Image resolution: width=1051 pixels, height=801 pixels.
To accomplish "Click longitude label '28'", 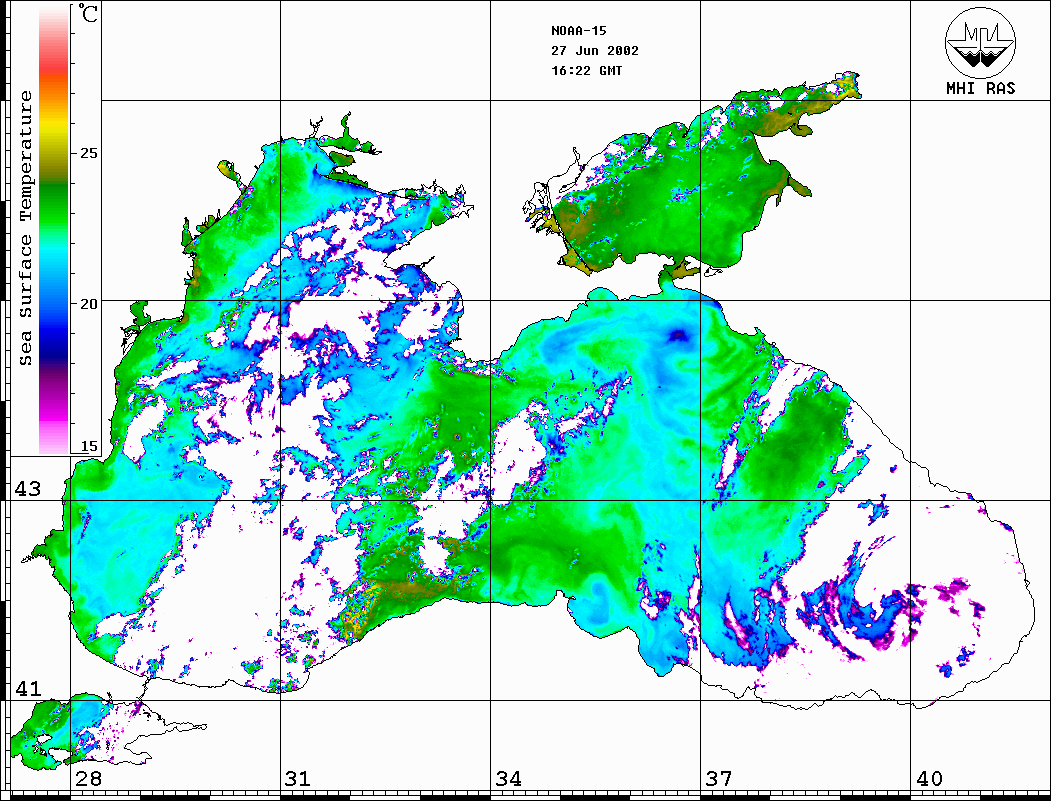I will point(88,779).
